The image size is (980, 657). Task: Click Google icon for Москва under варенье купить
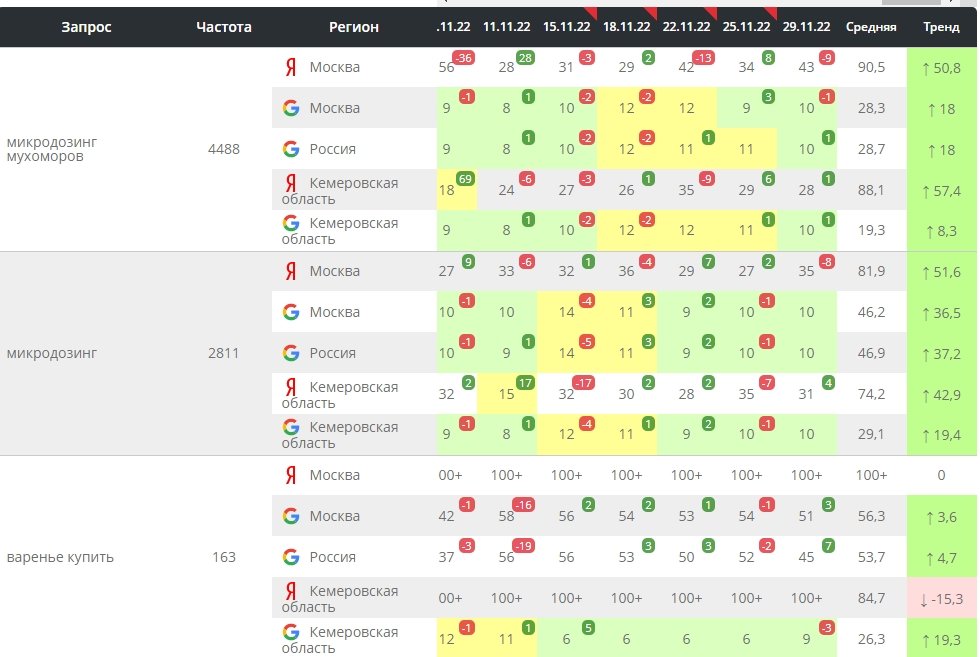pos(291,516)
